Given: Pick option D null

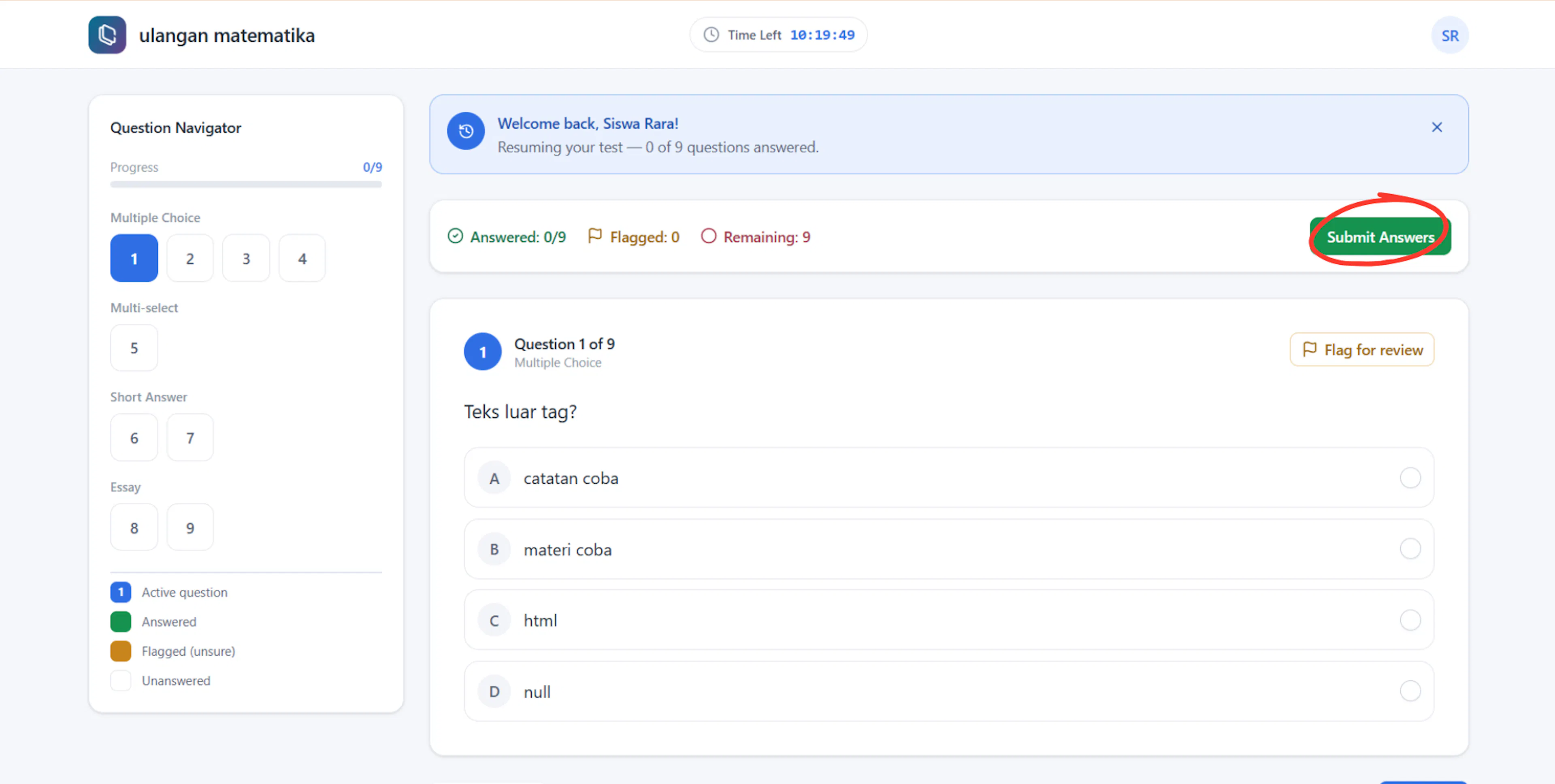Looking at the screenshot, I should point(948,692).
